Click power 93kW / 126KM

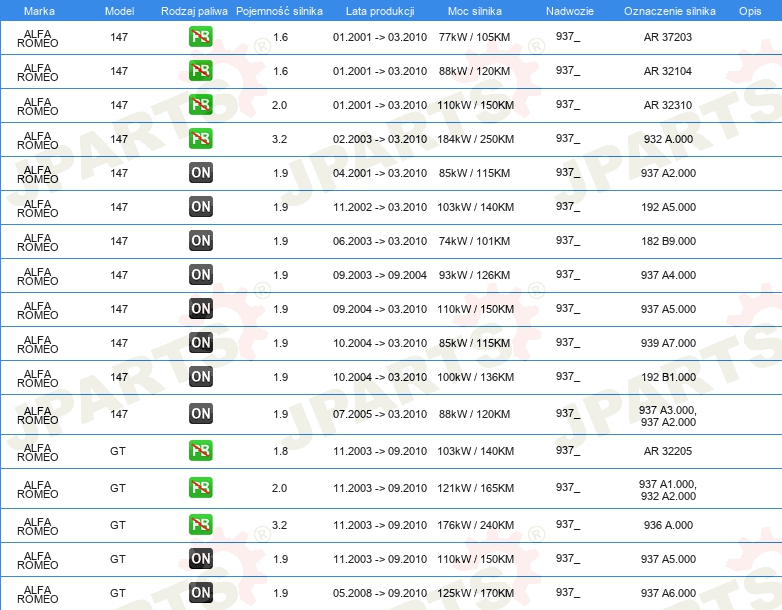point(474,275)
